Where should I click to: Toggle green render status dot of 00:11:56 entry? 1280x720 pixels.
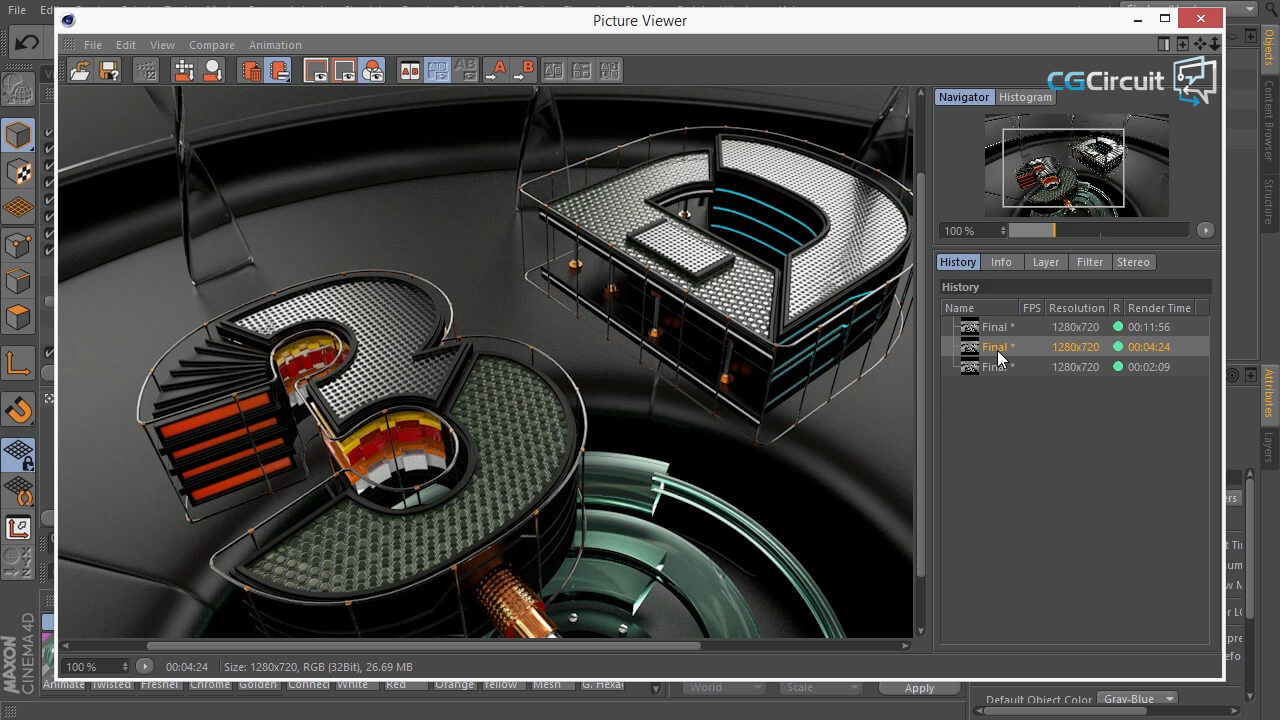point(1118,327)
